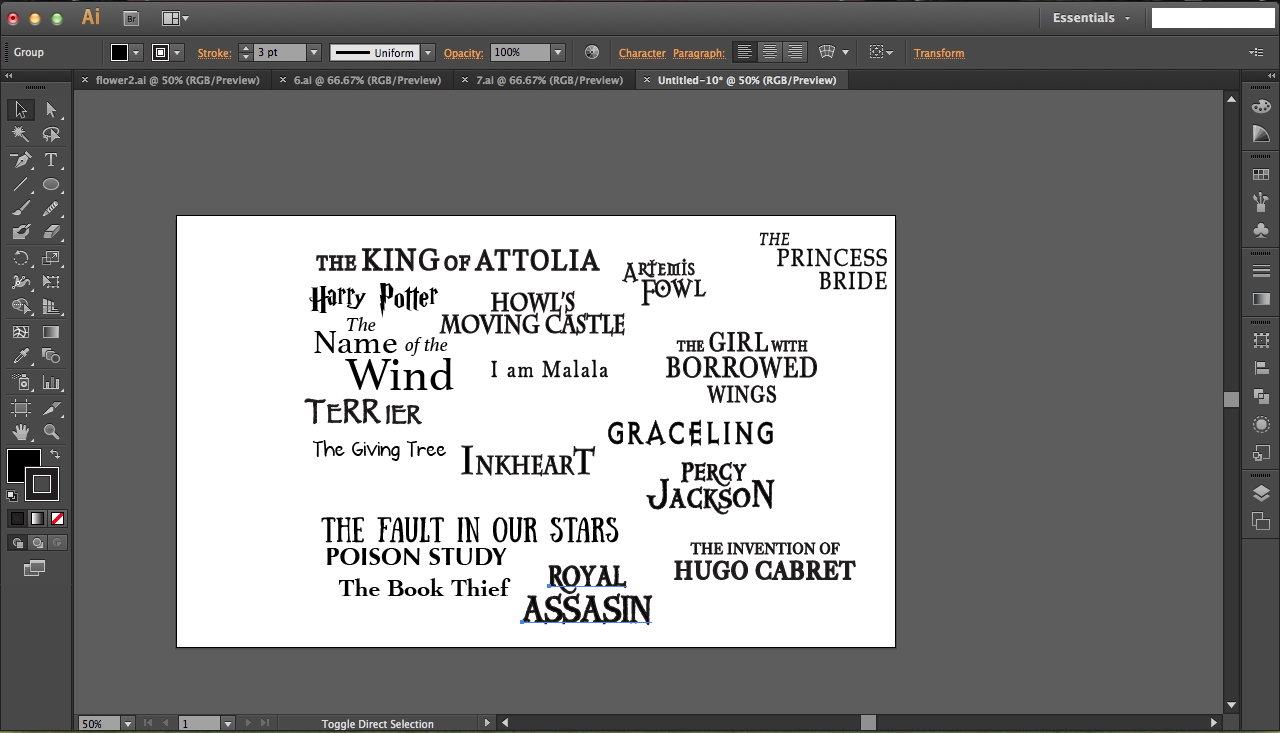1280x733 pixels.
Task: Open the Color Guide panel
Action: [1261, 134]
